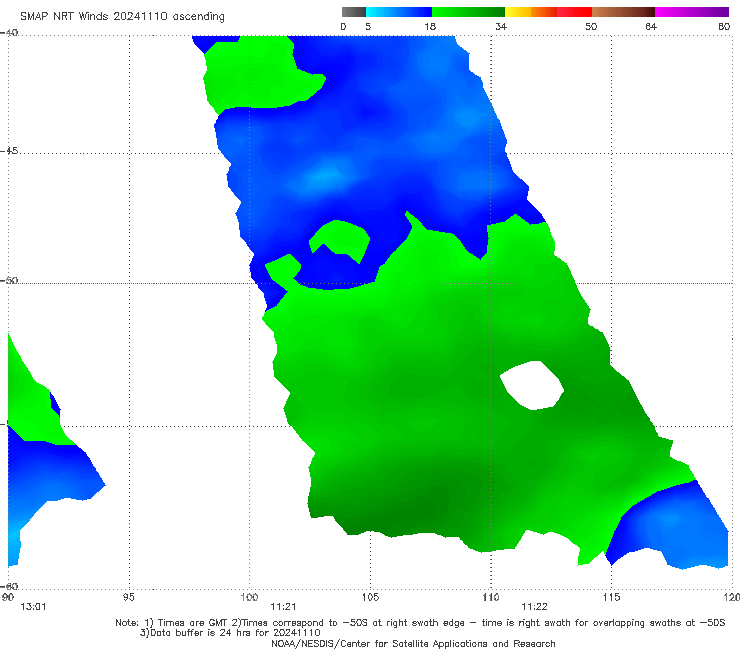Click the yellow segment of the color bar
740x650 pixels.
point(518,12)
